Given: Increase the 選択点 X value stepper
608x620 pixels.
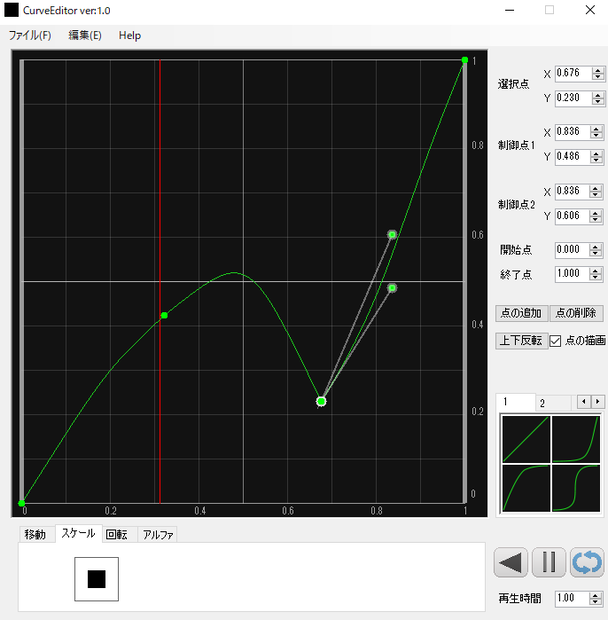Looking at the screenshot, I should click(598, 70).
